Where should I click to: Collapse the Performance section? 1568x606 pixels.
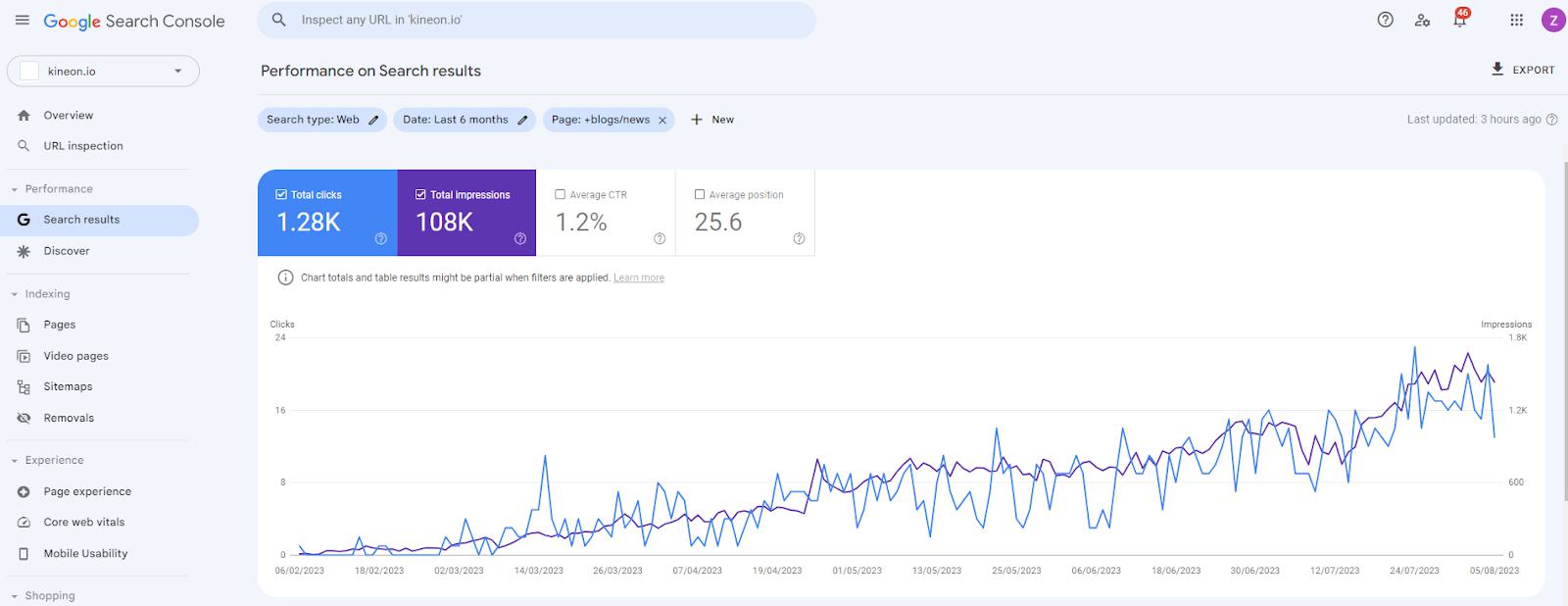(x=15, y=189)
